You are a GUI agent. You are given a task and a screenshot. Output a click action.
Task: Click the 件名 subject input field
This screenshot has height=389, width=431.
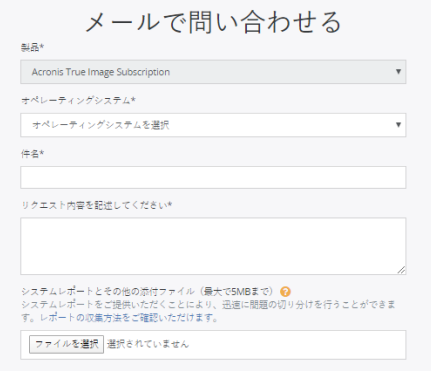213,178
